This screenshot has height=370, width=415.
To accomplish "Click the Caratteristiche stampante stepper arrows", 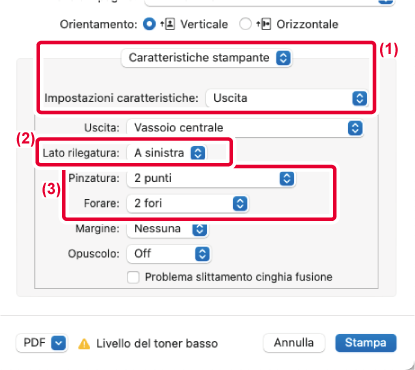I will (283, 58).
